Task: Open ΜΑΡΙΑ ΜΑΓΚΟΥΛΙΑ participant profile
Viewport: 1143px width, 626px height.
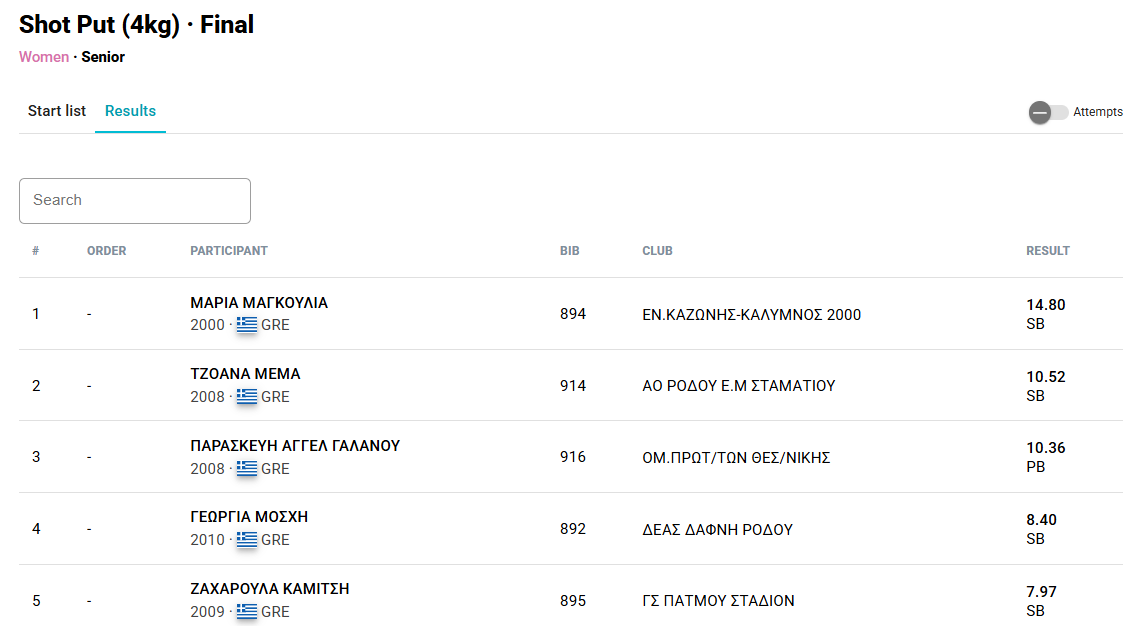Action: (x=259, y=303)
